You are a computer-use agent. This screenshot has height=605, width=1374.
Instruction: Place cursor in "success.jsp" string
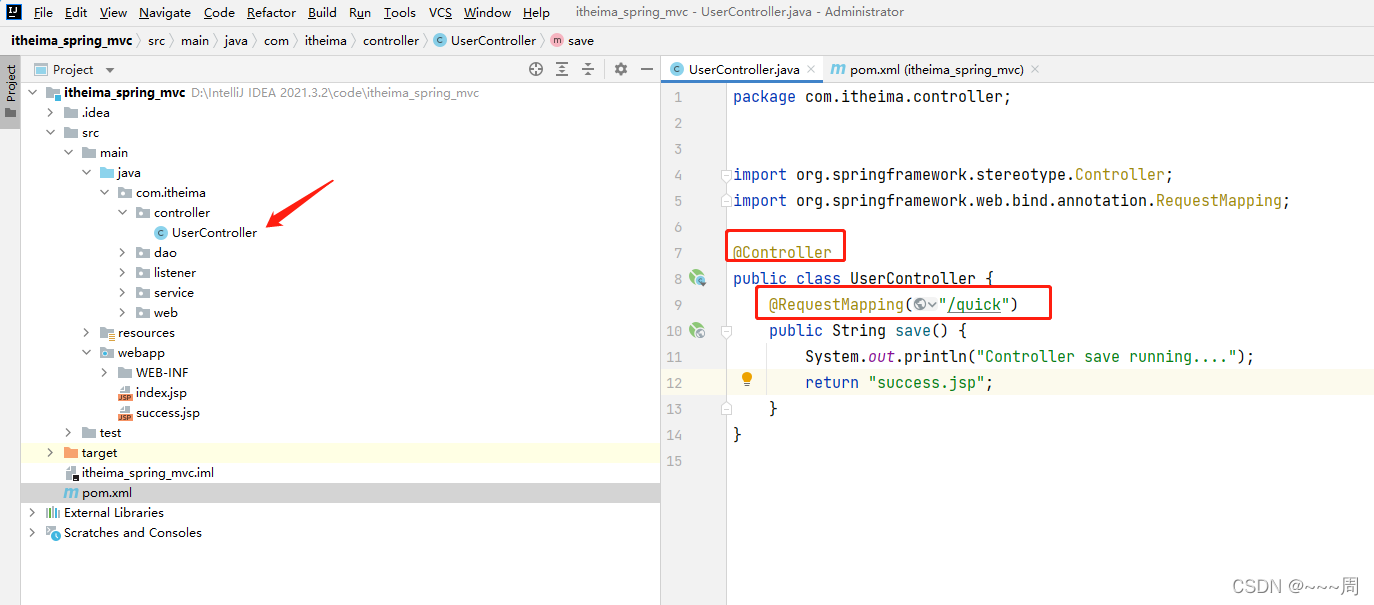(x=927, y=382)
